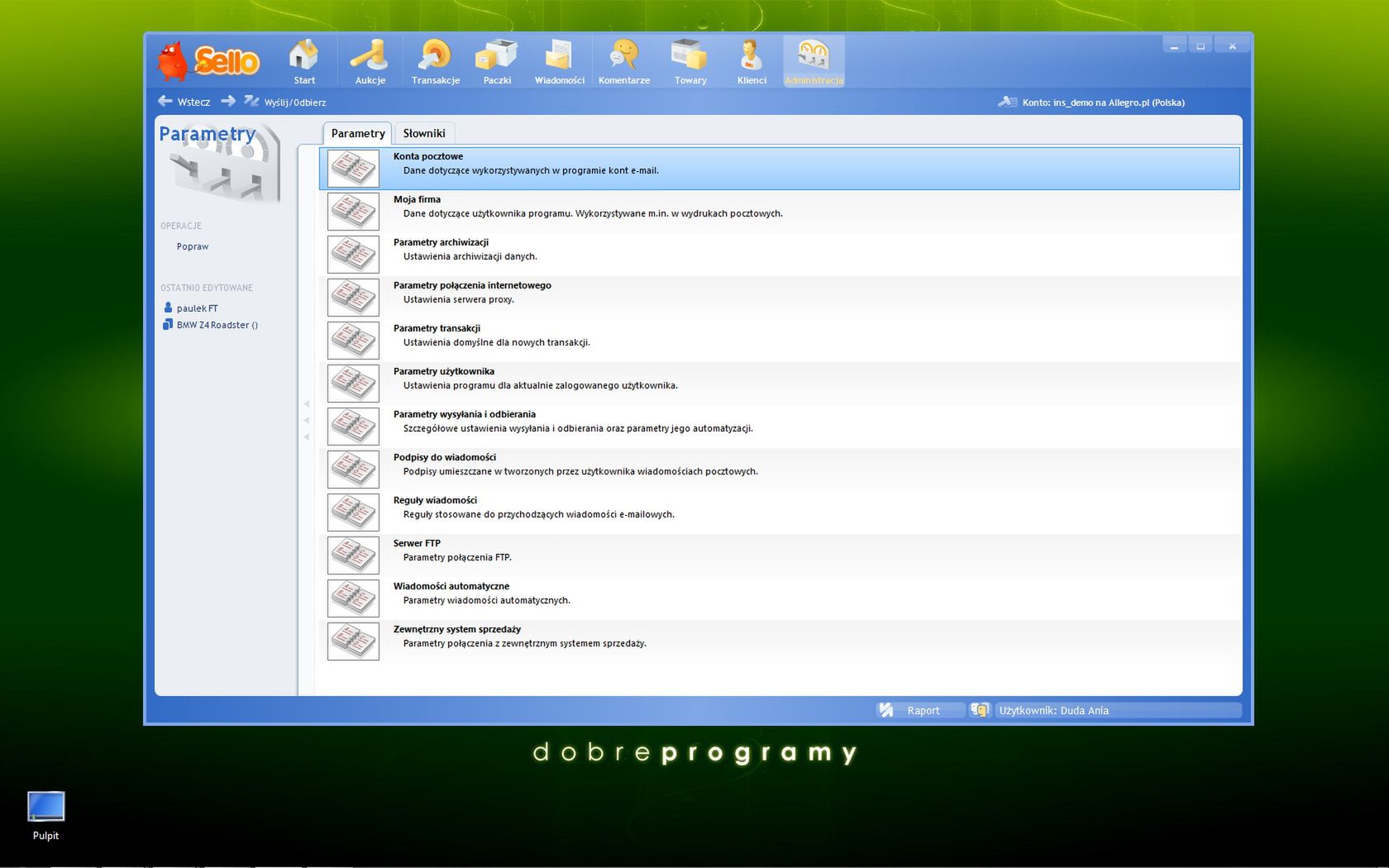Open the Paczki module
Viewport: 1389px width, 868px height.
tap(497, 61)
